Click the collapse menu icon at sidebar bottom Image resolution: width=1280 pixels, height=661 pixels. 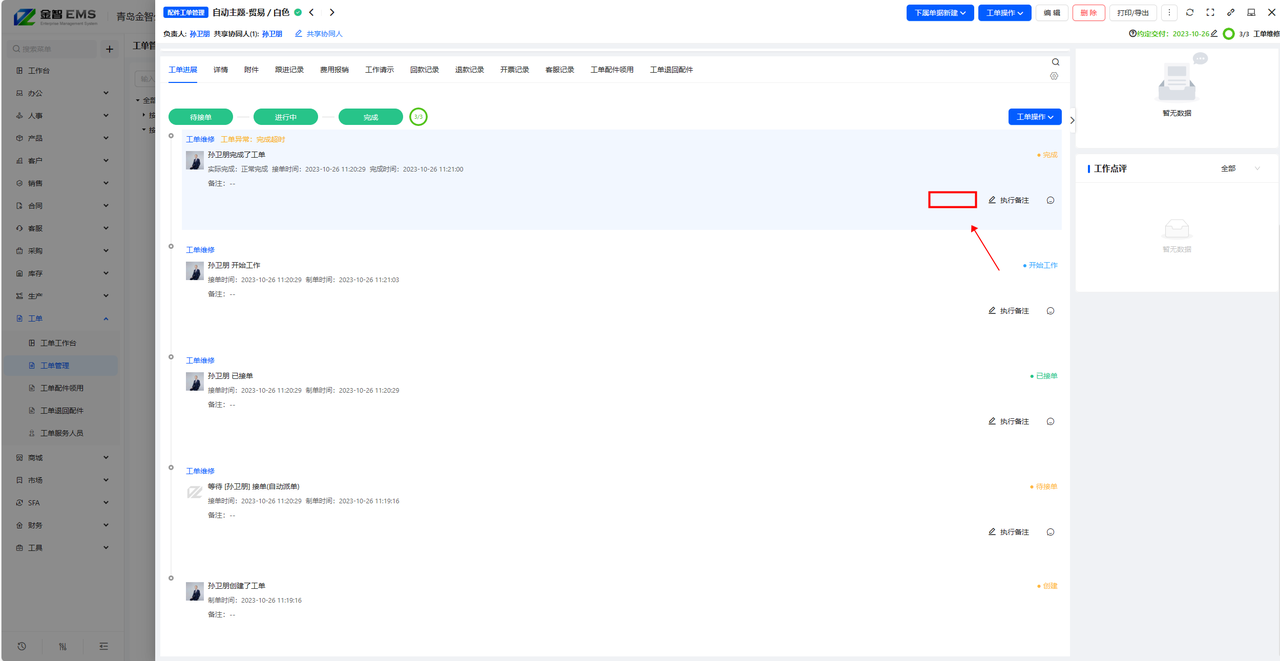[x=103, y=646]
